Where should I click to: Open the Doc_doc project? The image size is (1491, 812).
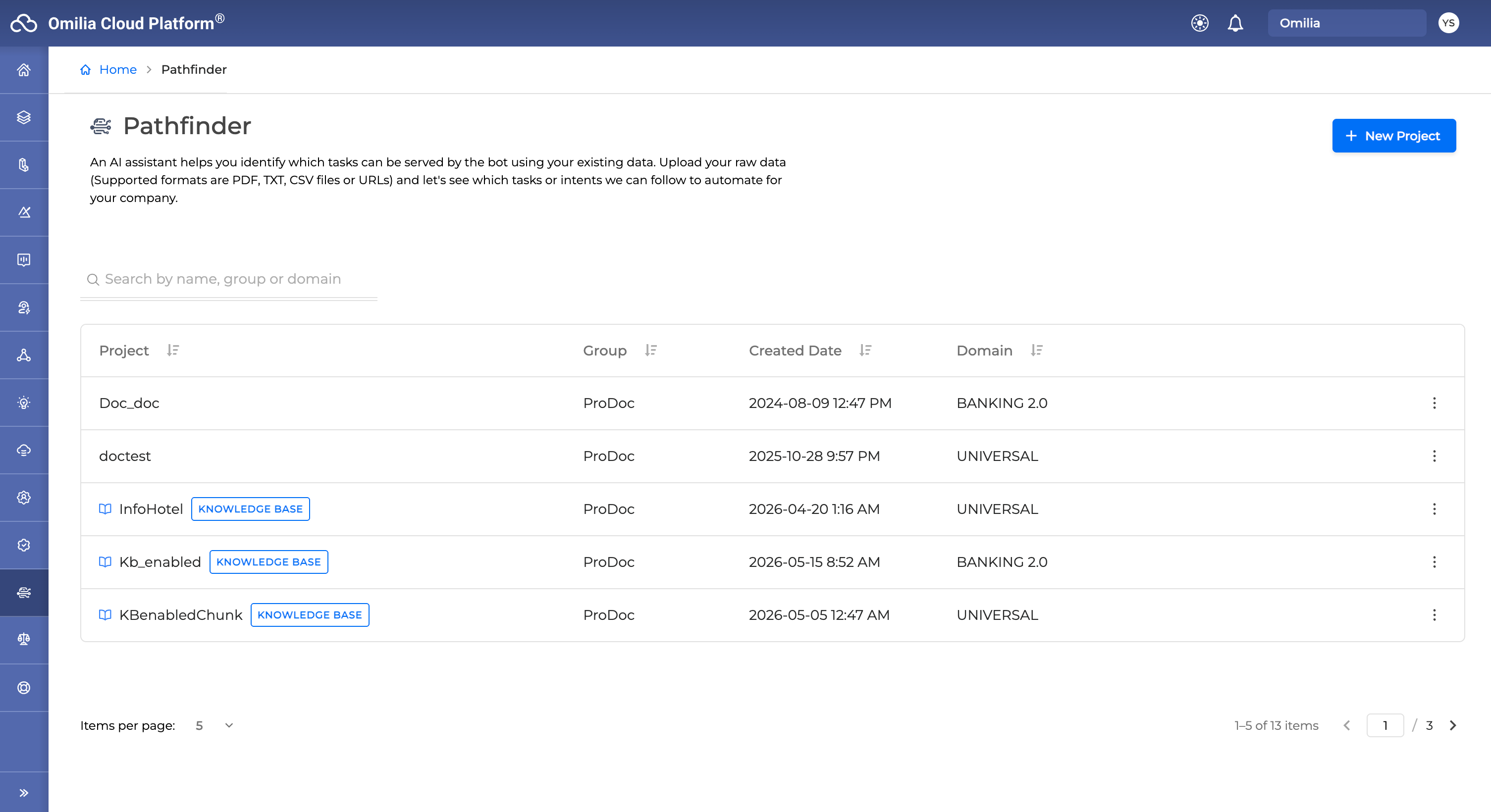click(129, 403)
